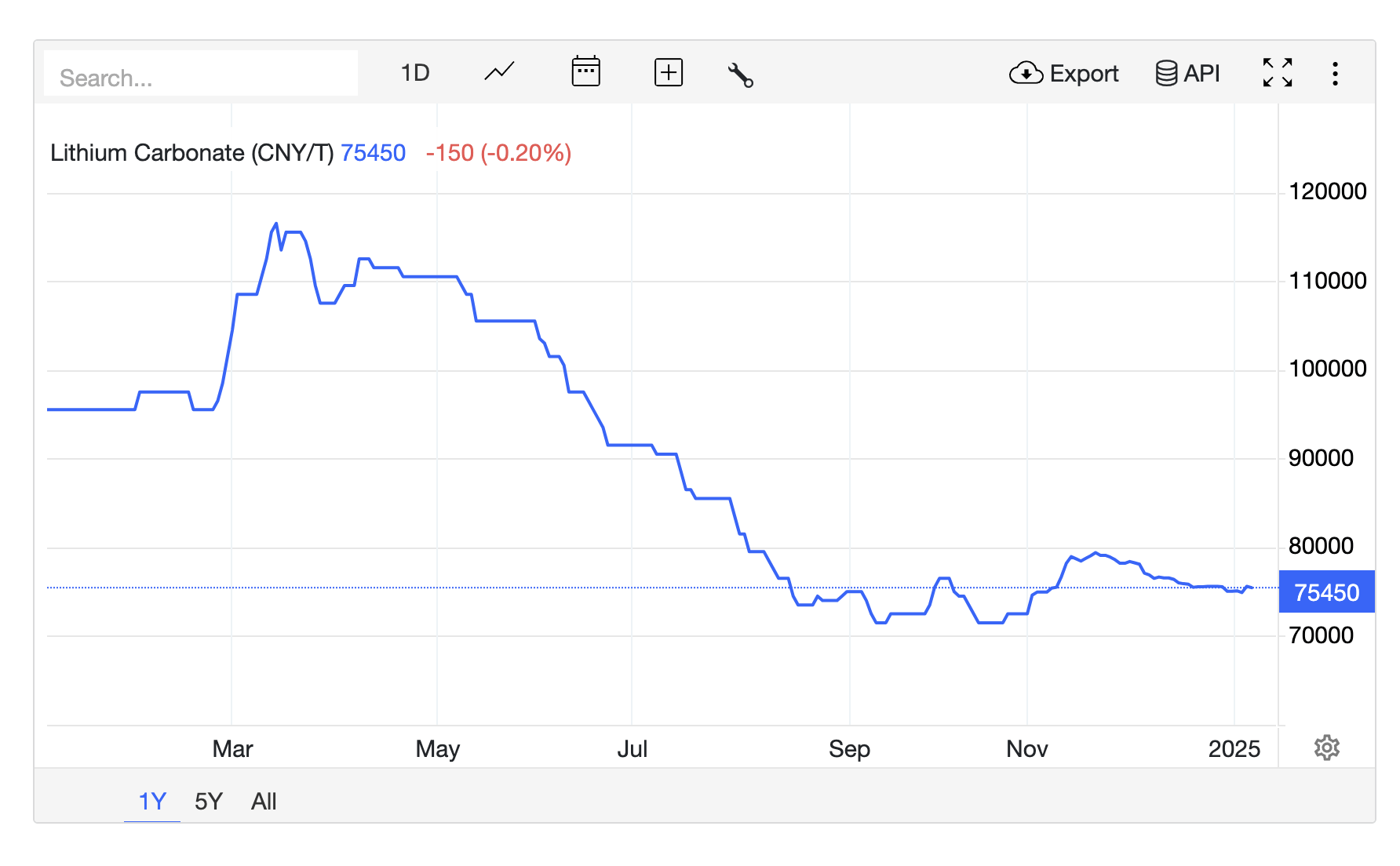The width and height of the screenshot is (1400, 866).
Task: Open the 1D interval dropdown
Action: [415, 72]
